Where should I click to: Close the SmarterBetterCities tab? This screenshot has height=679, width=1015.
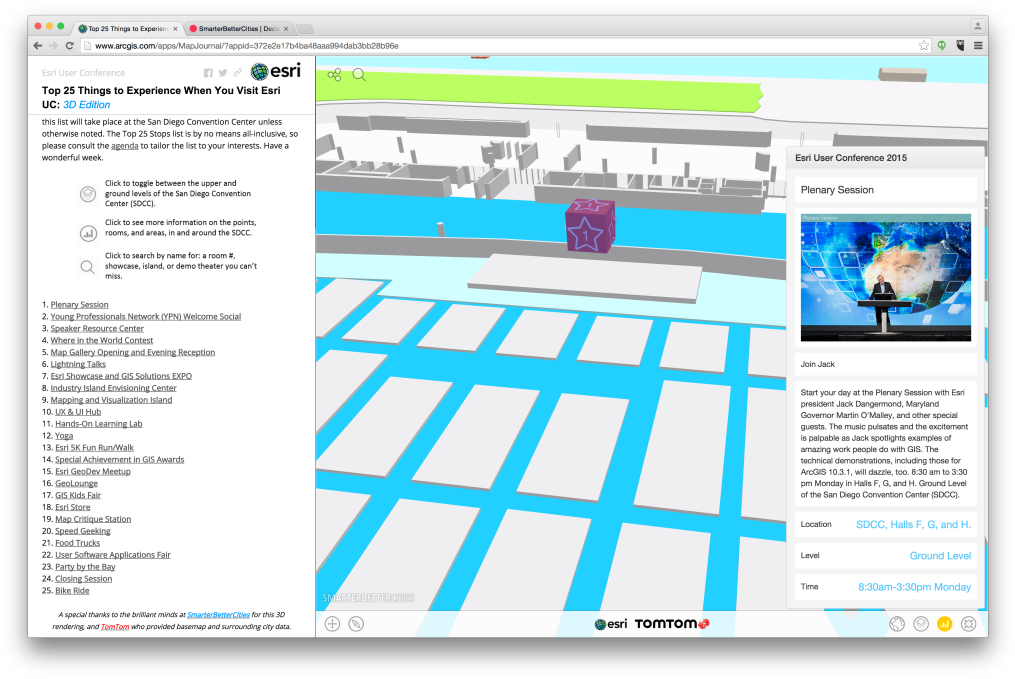tap(285, 28)
